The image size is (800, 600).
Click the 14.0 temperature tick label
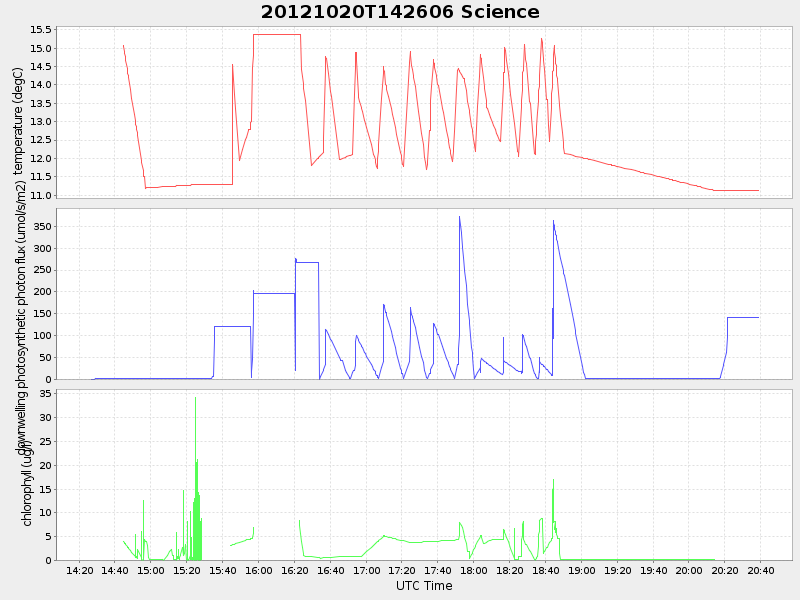coord(40,85)
